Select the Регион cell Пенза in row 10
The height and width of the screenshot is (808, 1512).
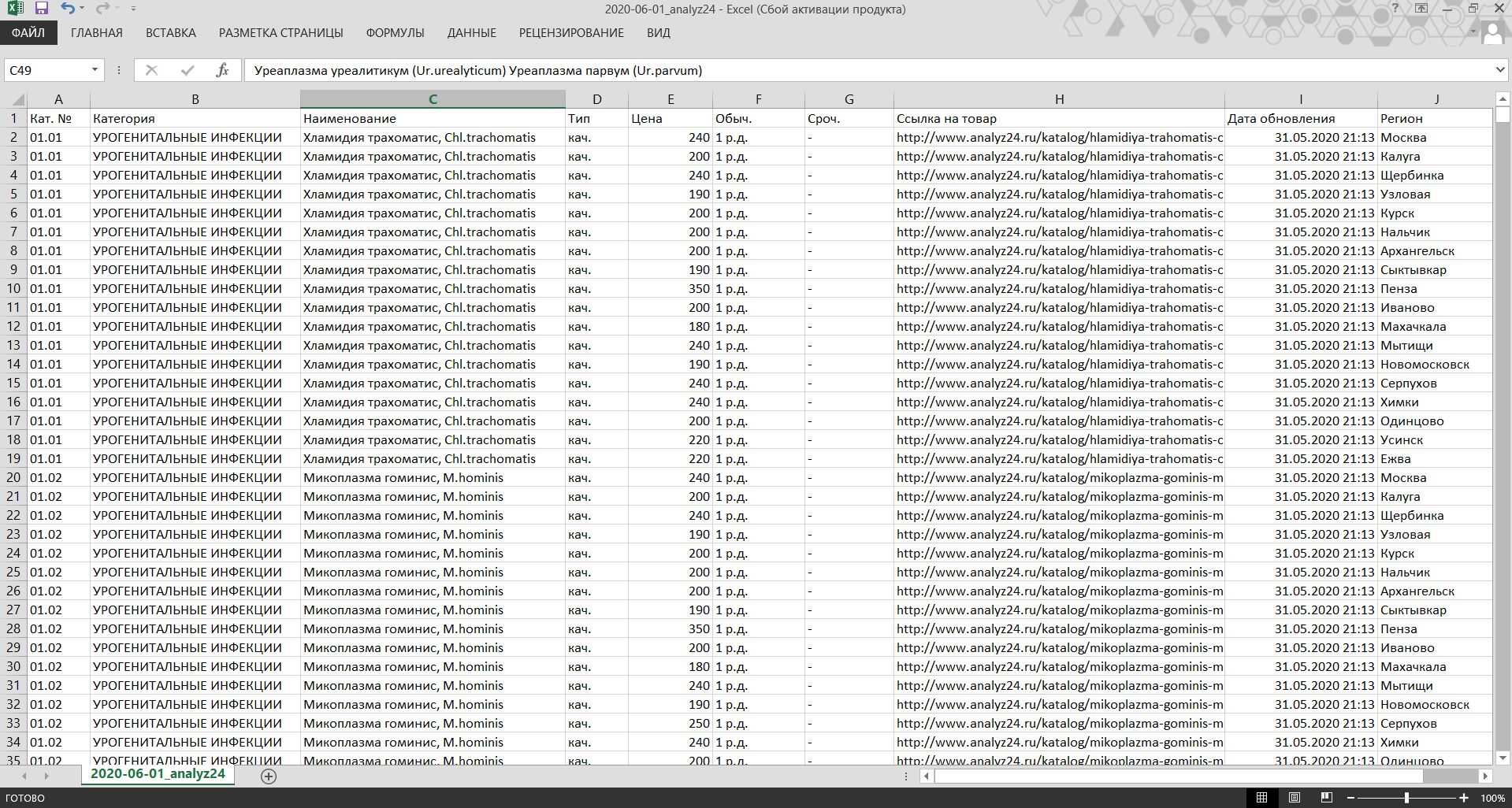1435,288
